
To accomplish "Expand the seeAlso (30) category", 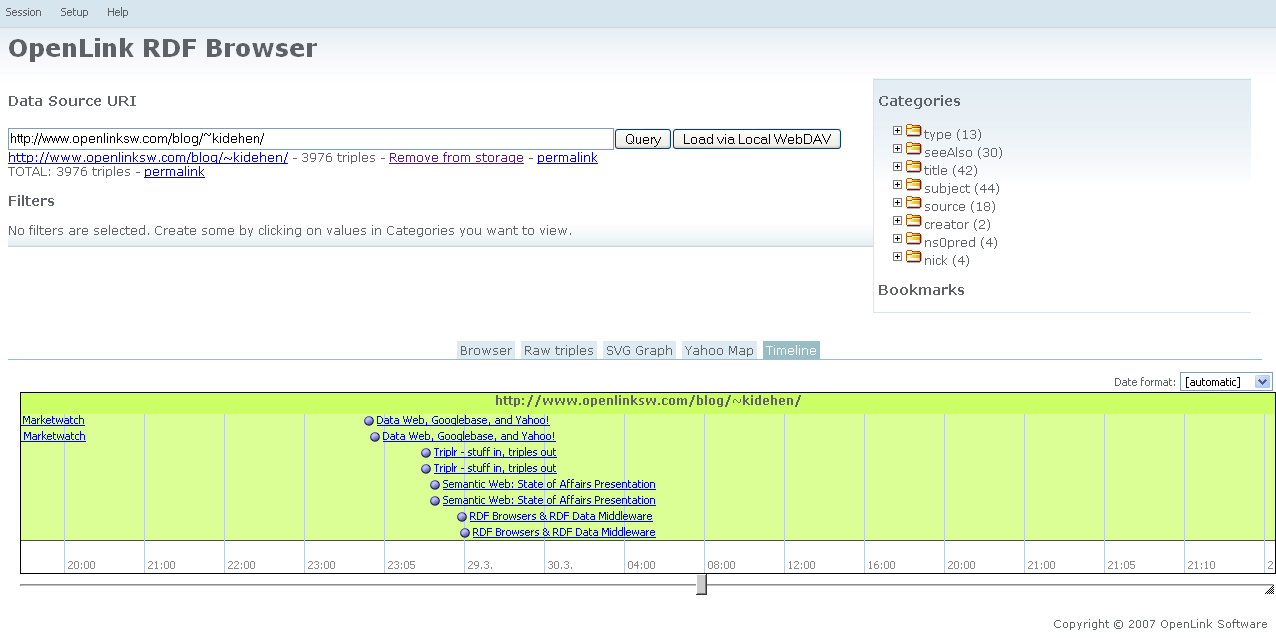I will (x=897, y=149).
